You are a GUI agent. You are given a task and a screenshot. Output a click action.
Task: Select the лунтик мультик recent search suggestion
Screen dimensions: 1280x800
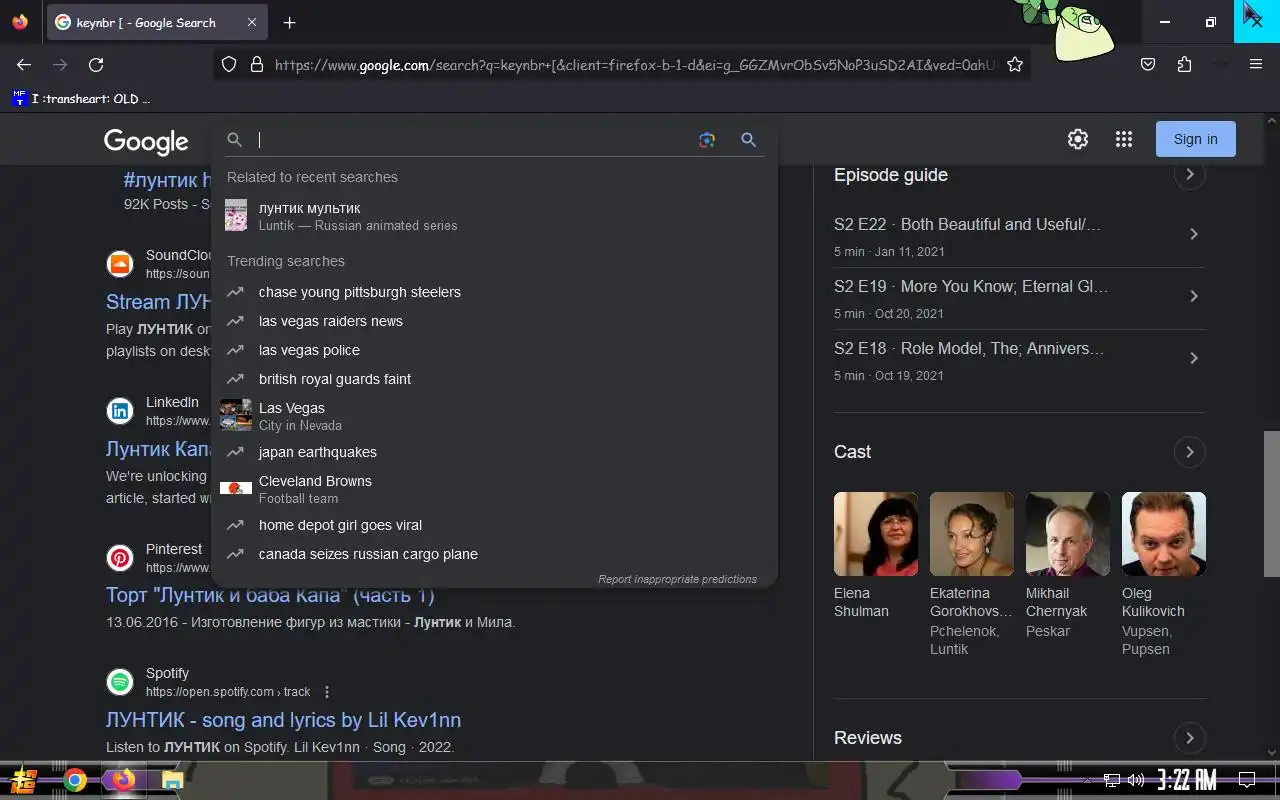click(x=494, y=215)
